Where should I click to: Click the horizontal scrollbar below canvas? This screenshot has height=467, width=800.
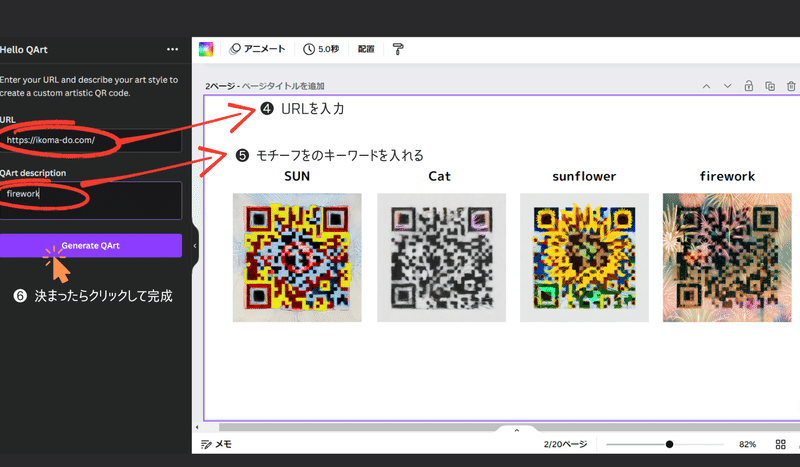pyautogui.click(x=508, y=427)
